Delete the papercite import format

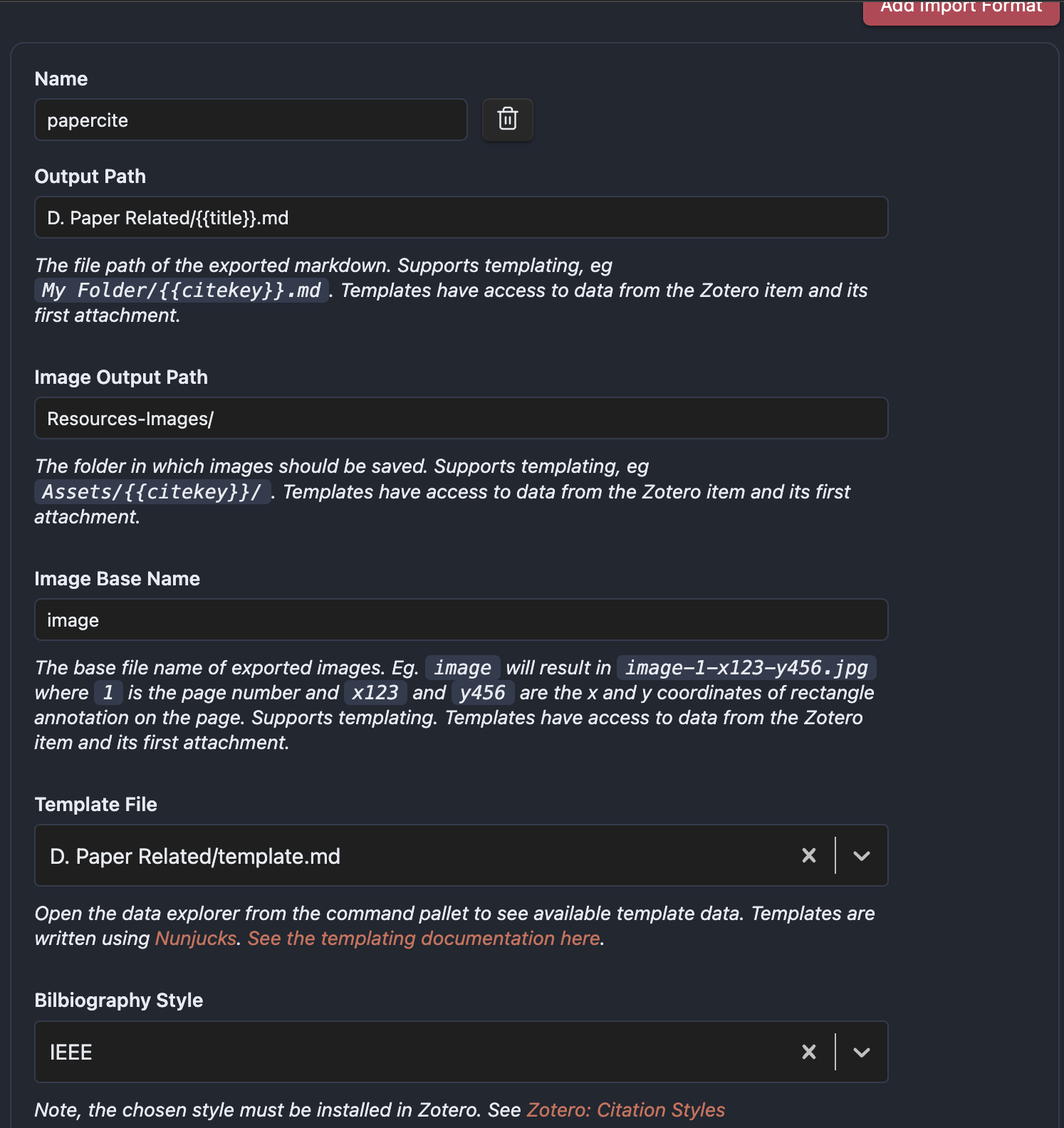(x=507, y=120)
